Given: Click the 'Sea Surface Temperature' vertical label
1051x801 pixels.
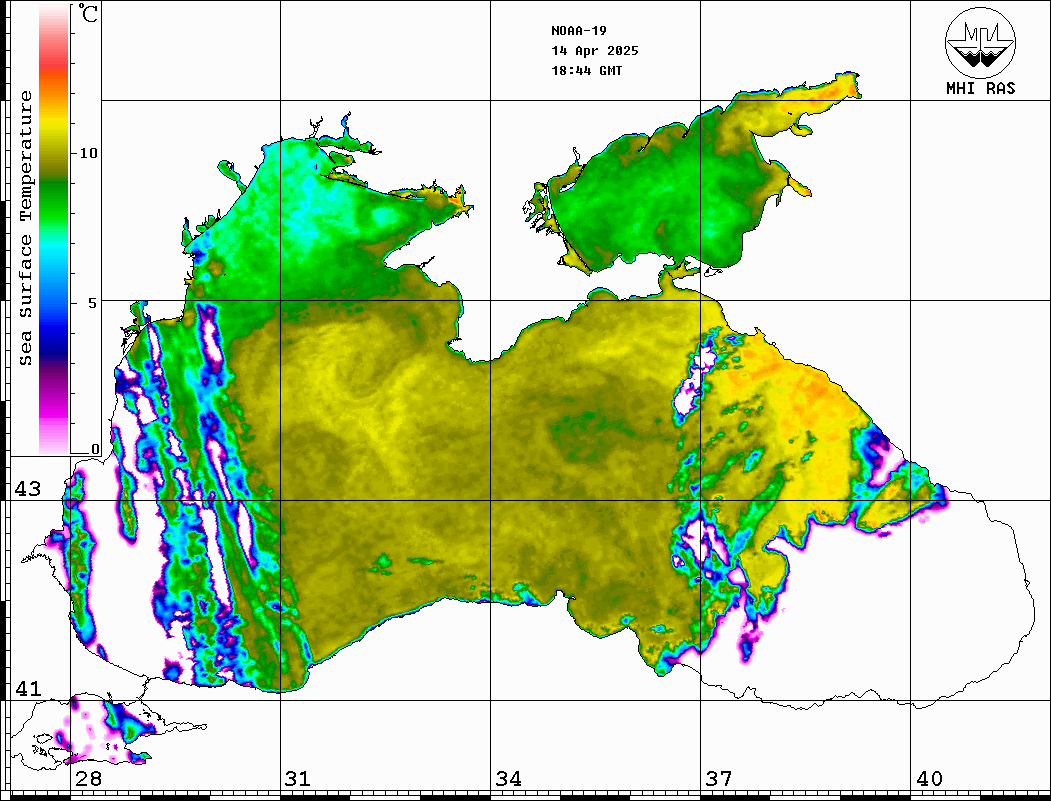Looking at the screenshot, I should point(25,228).
